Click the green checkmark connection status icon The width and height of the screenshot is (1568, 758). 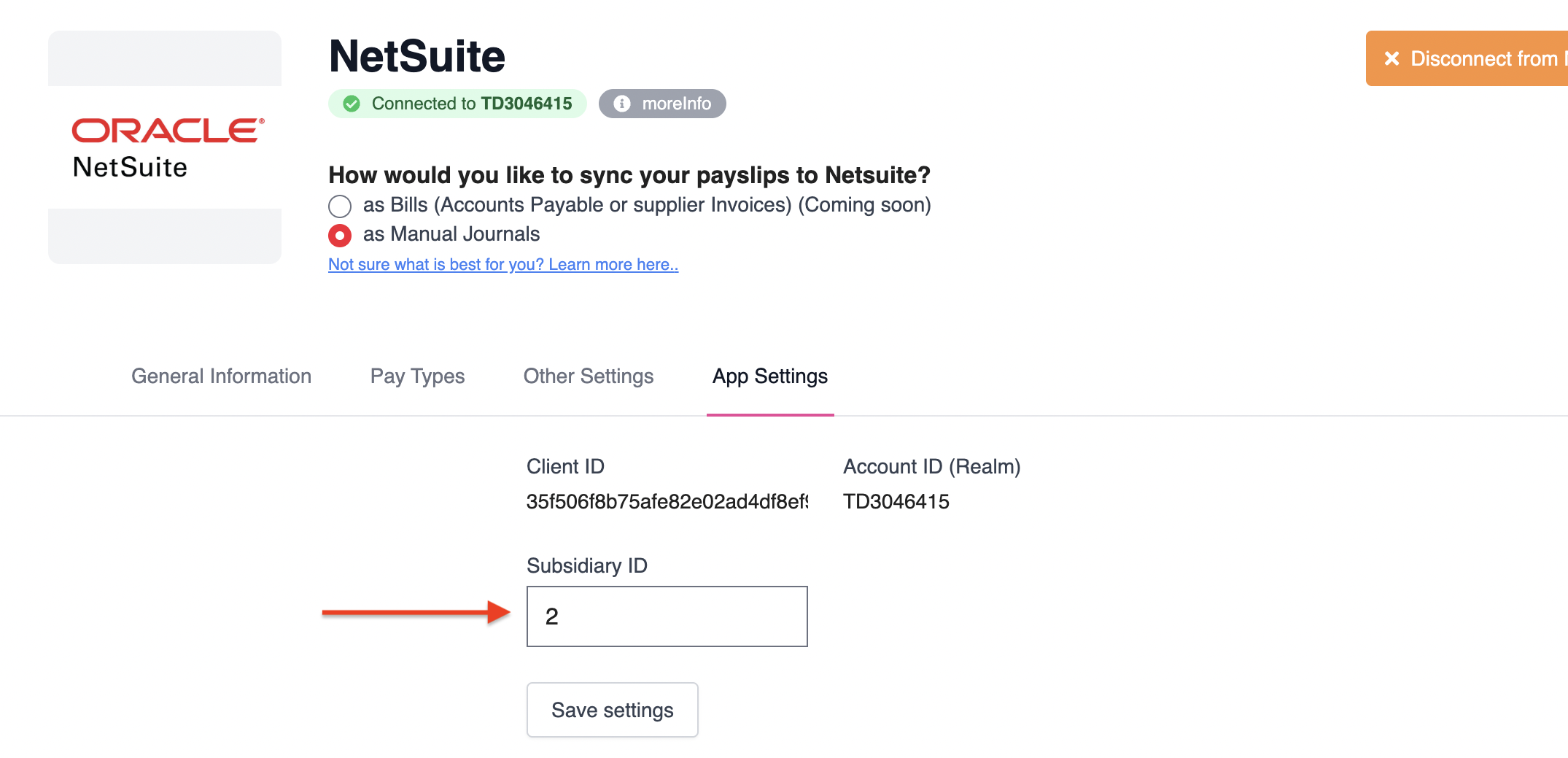[x=352, y=104]
